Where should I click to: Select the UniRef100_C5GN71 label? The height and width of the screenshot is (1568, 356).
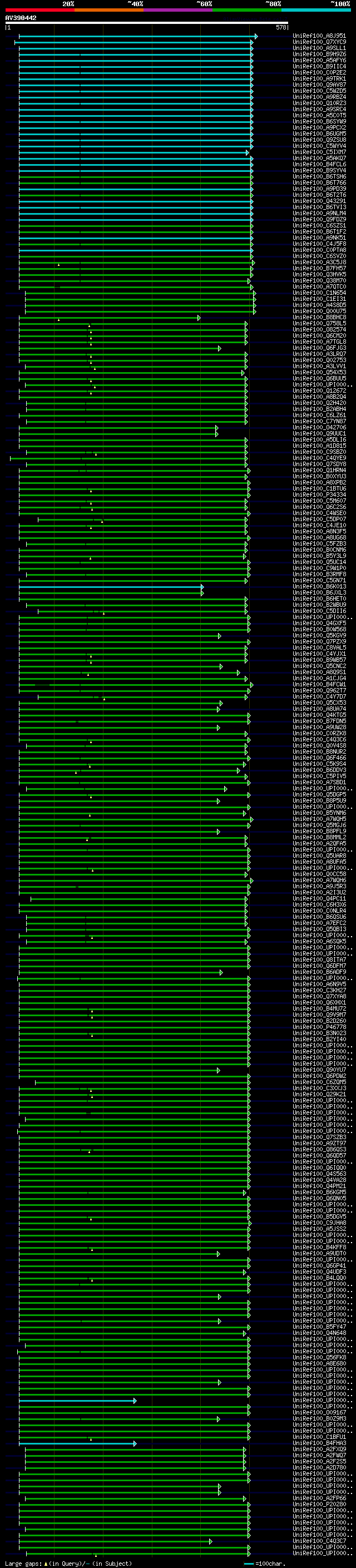(319, 581)
